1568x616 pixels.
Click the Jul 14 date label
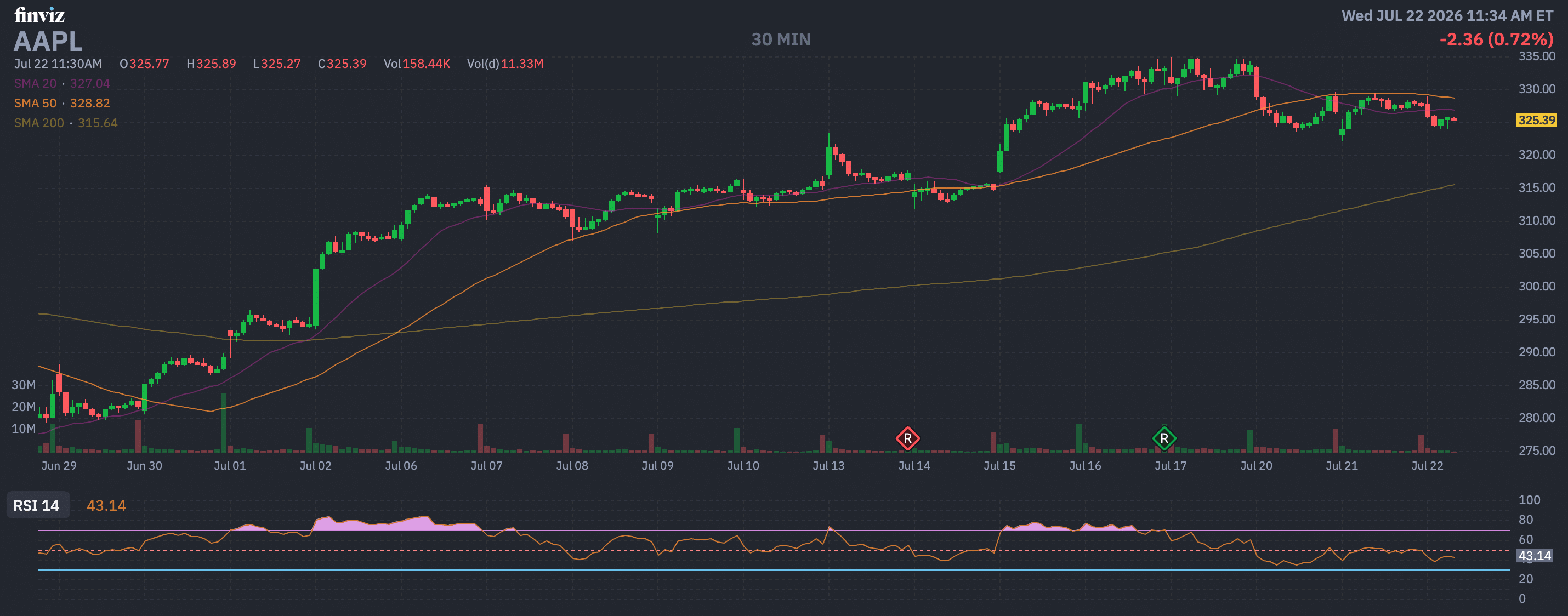tap(914, 466)
